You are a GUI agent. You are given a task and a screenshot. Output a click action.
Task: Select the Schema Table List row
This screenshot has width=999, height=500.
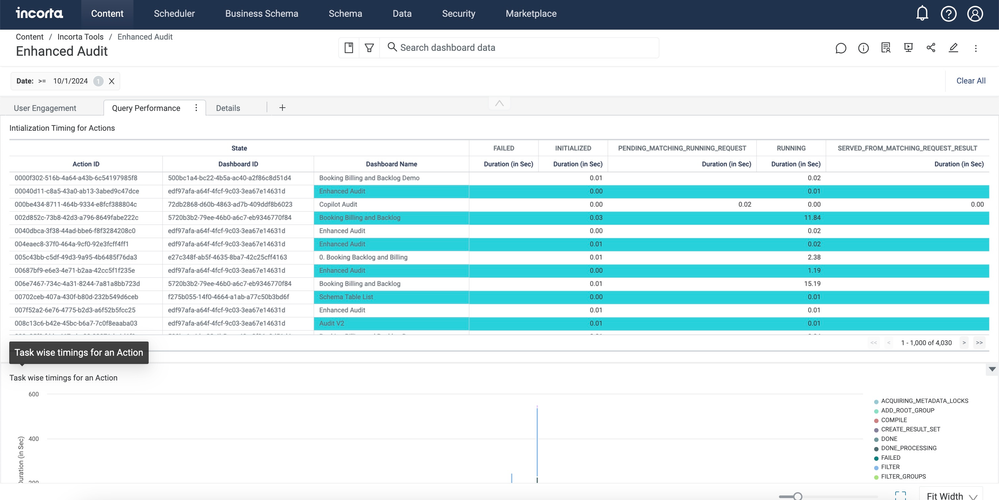(500, 297)
